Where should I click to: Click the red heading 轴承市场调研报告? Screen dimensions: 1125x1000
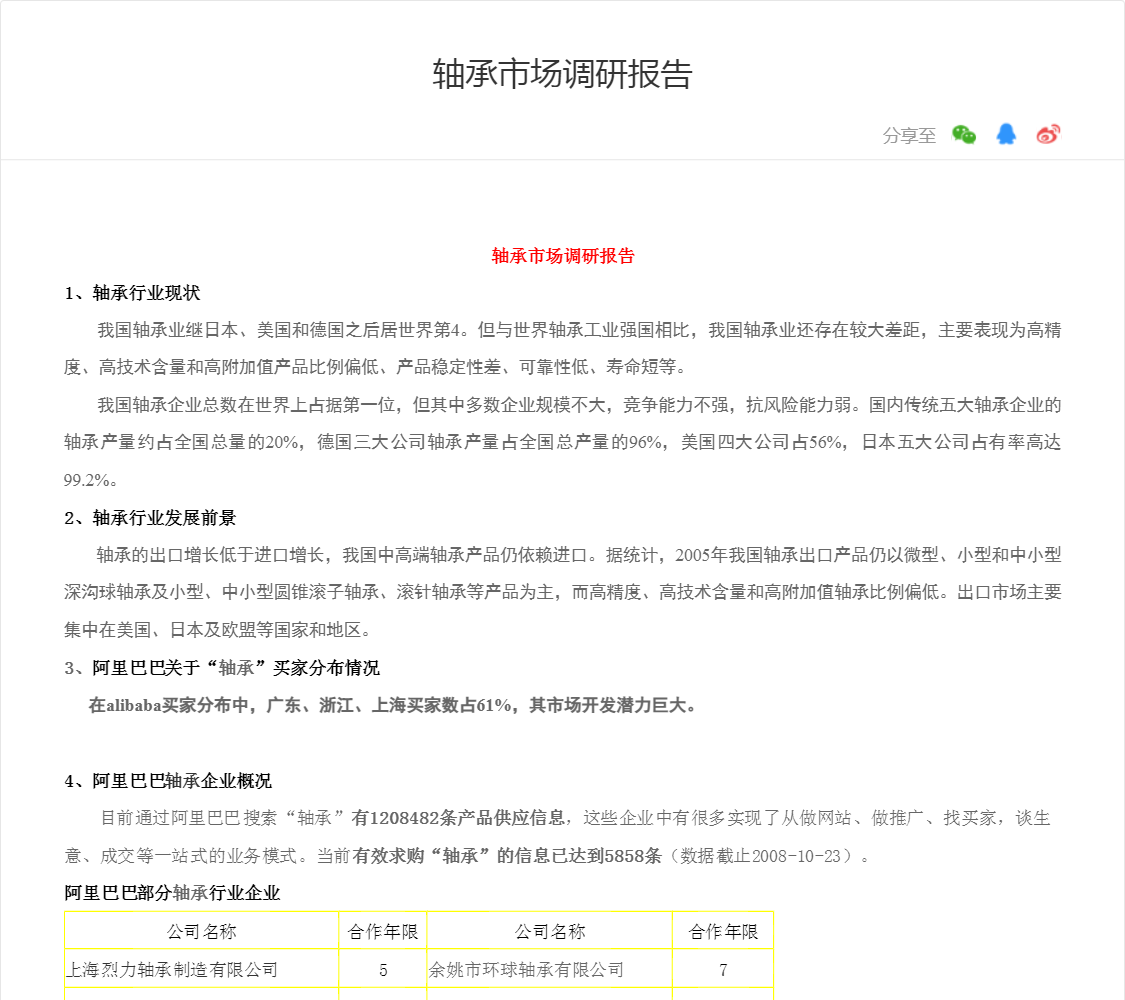click(562, 256)
